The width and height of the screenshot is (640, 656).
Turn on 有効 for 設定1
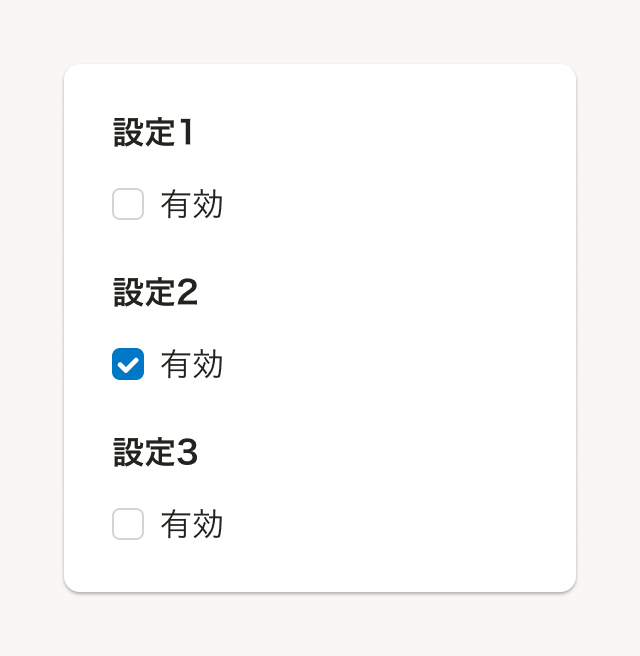(128, 204)
